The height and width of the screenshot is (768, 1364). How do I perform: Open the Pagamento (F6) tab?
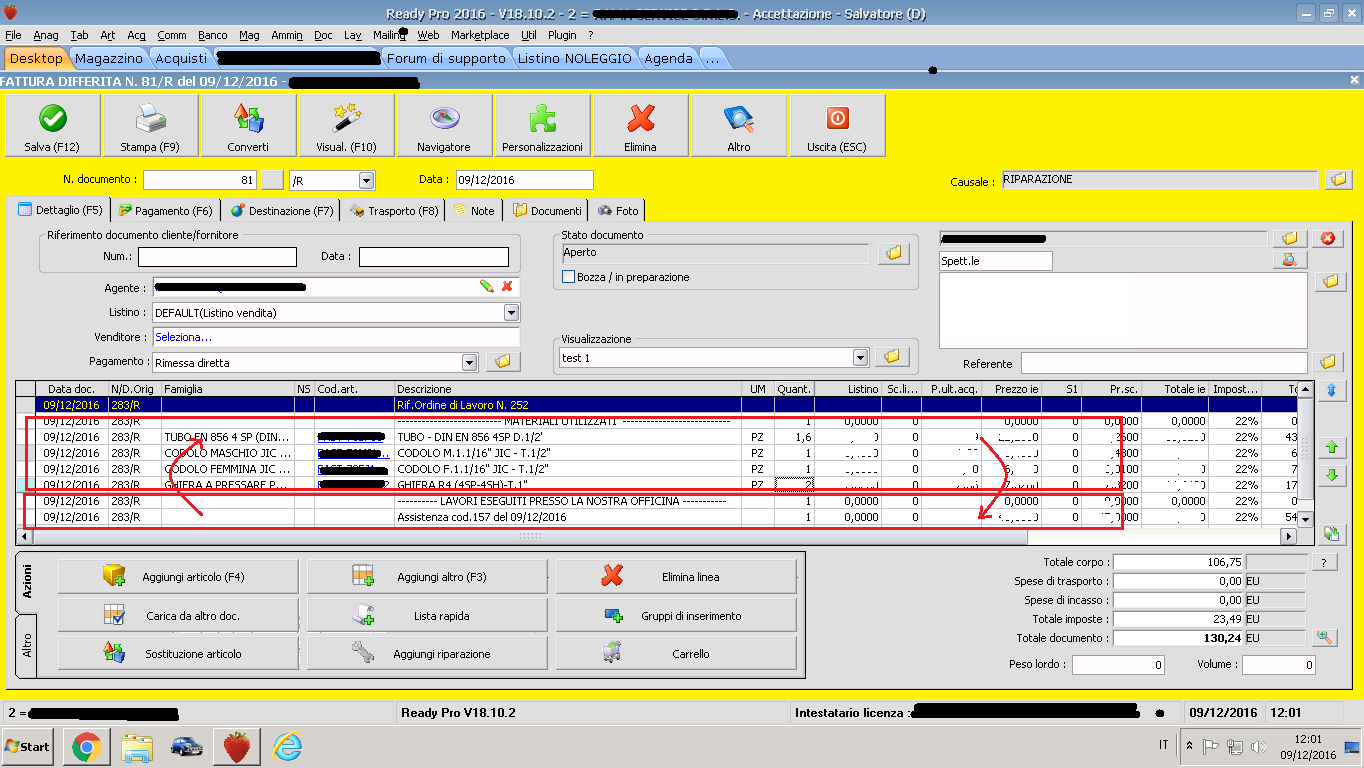(165, 211)
